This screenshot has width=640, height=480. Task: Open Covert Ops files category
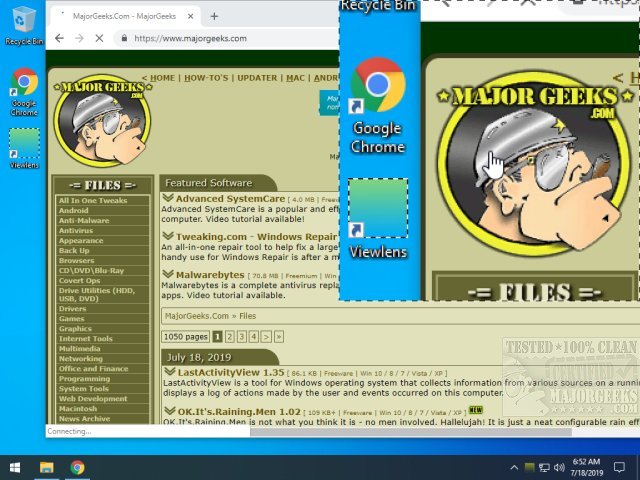click(x=103, y=280)
